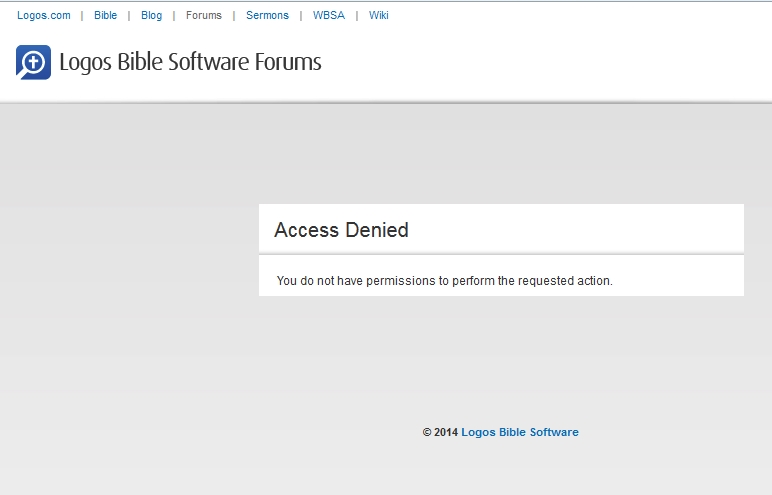
Task: Open the Blog link
Action: 152,15
